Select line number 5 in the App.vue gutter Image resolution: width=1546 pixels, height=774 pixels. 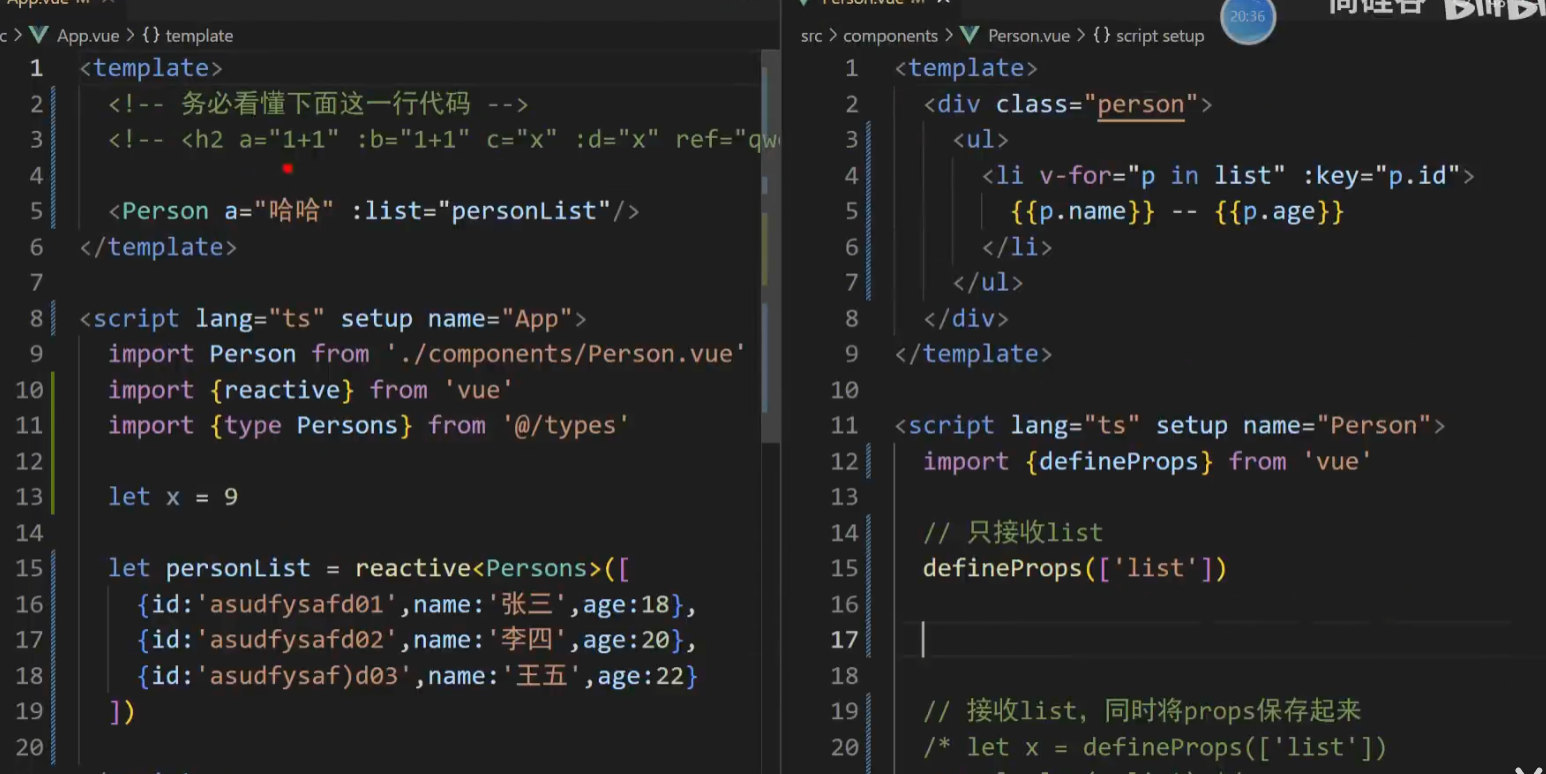[x=36, y=211]
